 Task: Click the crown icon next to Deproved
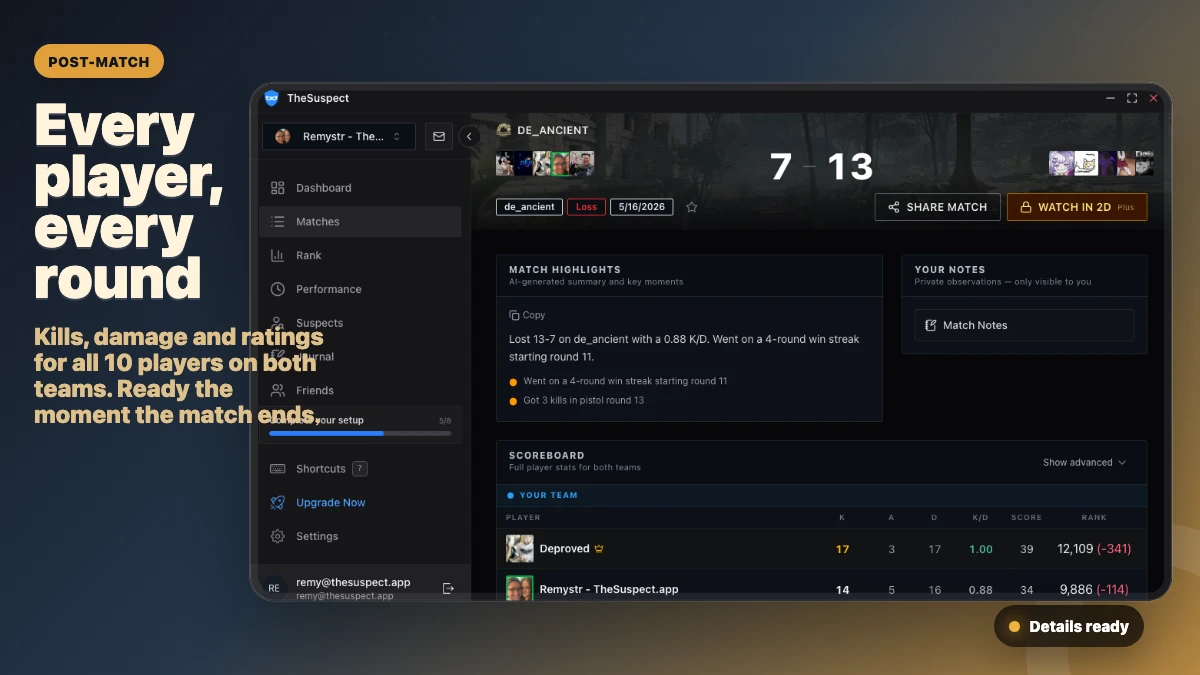click(x=599, y=549)
